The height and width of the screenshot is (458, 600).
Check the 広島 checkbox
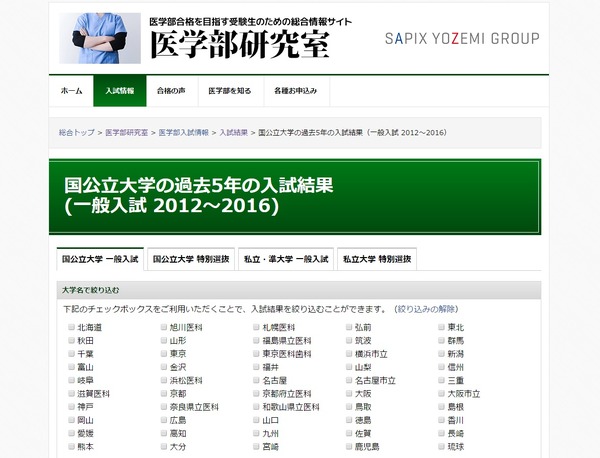pos(164,420)
